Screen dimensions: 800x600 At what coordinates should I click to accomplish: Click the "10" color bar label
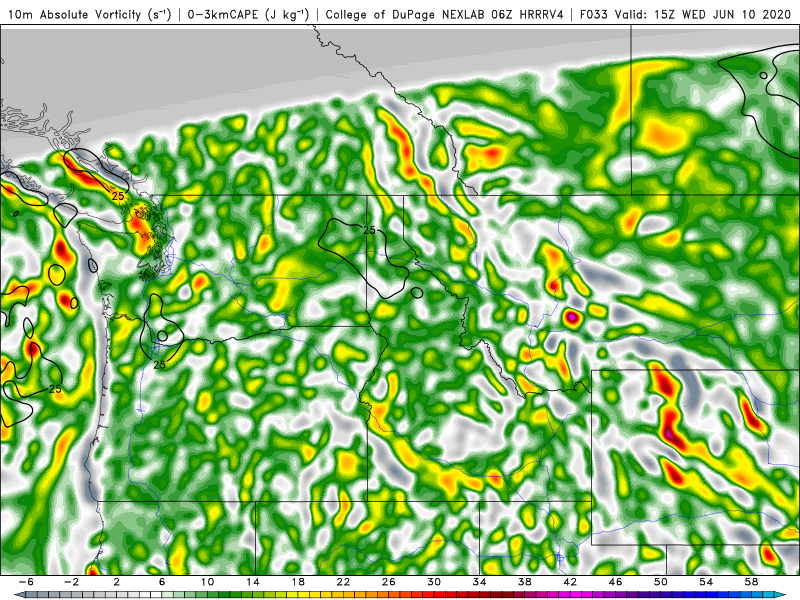pos(207,582)
